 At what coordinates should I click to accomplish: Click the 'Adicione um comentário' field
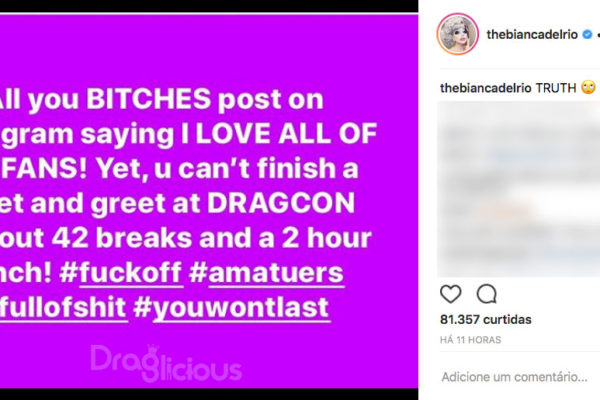coord(514,377)
